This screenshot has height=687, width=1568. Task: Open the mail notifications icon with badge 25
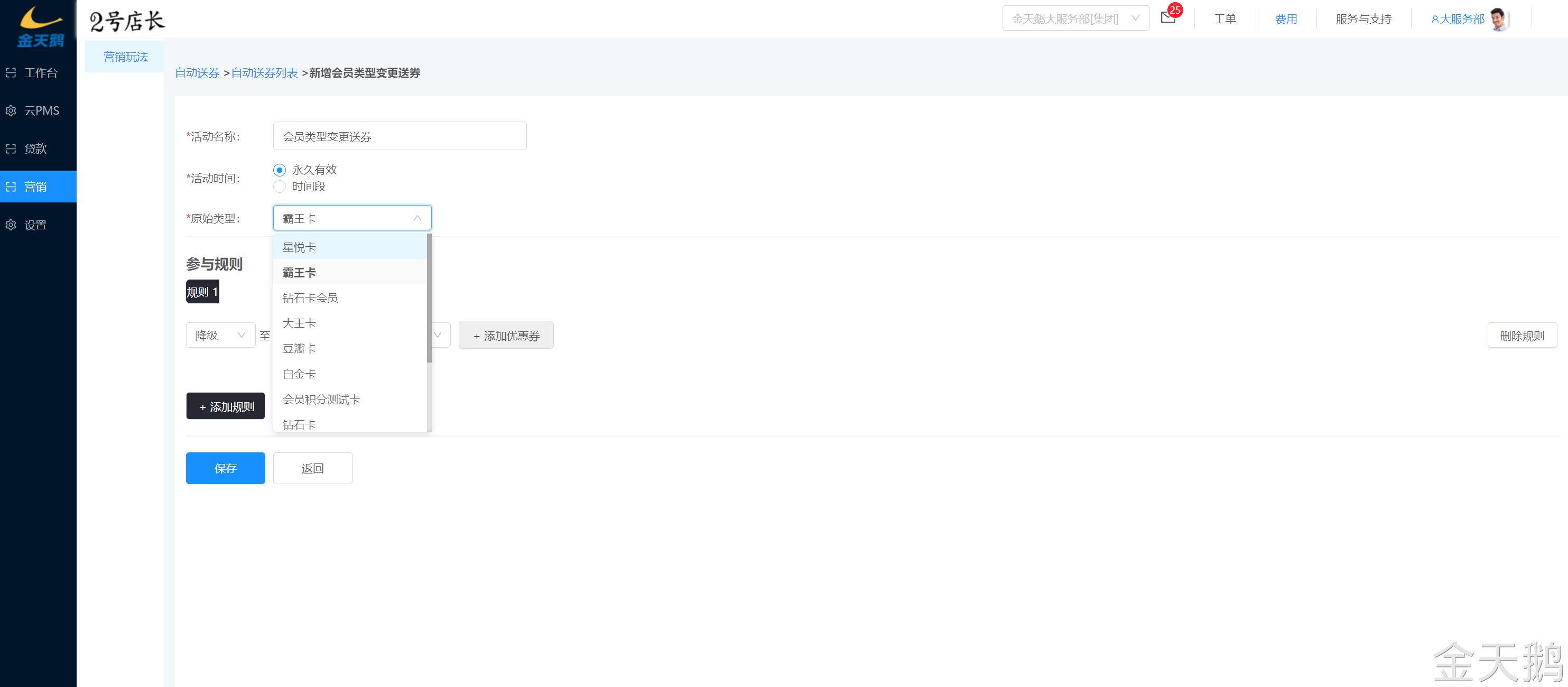click(x=1167, y=17)
